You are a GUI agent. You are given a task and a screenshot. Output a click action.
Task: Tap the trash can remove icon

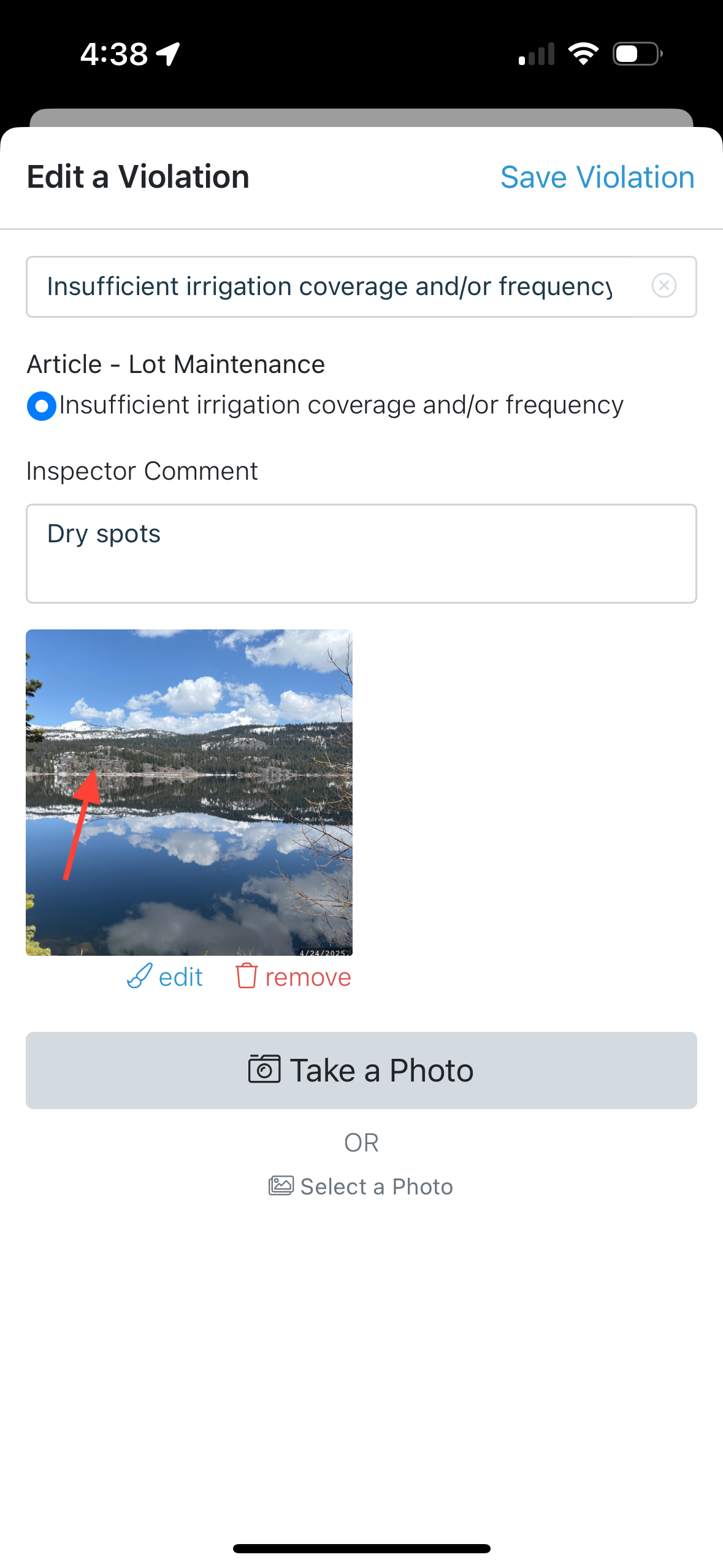point(246,976)
